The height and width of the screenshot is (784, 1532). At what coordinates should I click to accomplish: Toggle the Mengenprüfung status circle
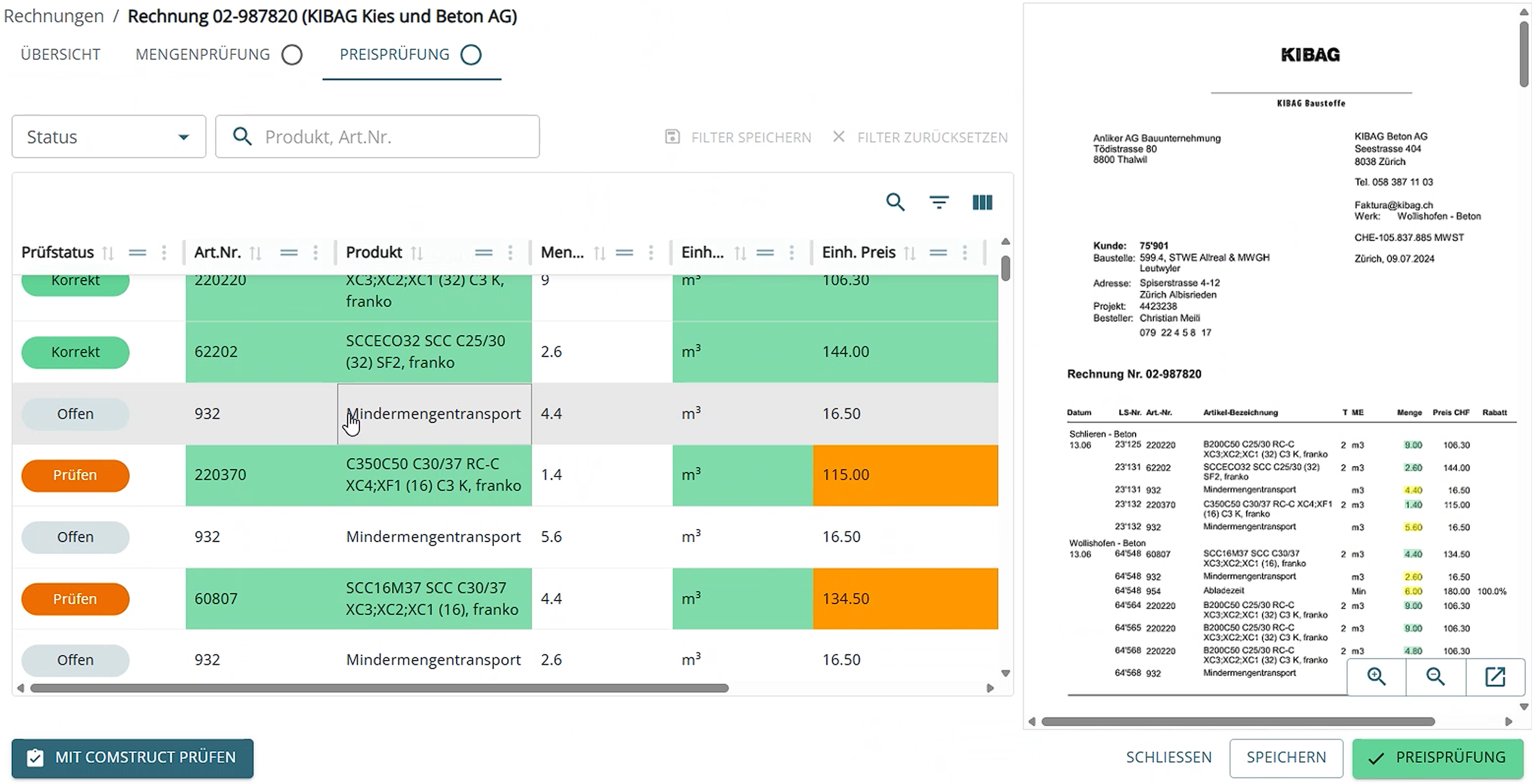point(291,55)
